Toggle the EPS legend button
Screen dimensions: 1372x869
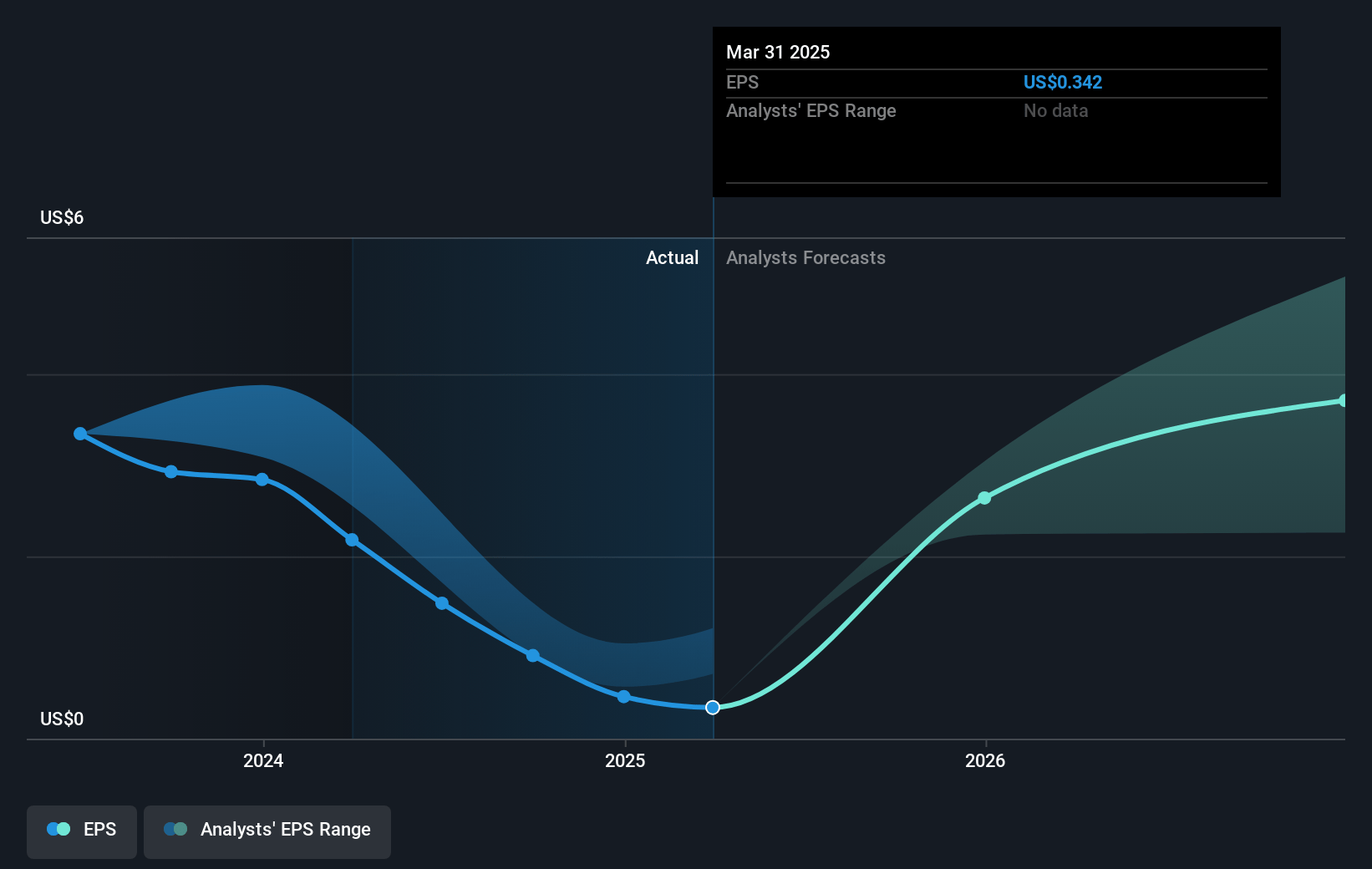point(82,831)
